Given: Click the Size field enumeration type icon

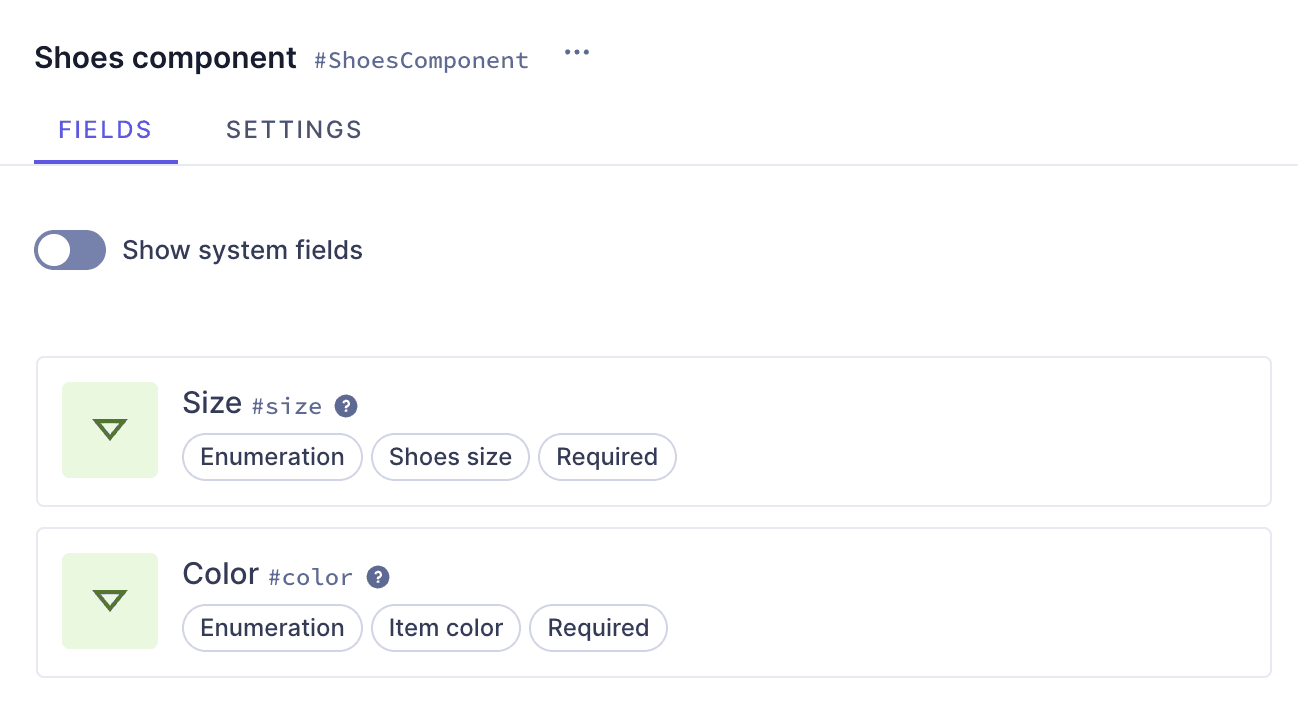Looking at the screenshot, I should 110,430.
